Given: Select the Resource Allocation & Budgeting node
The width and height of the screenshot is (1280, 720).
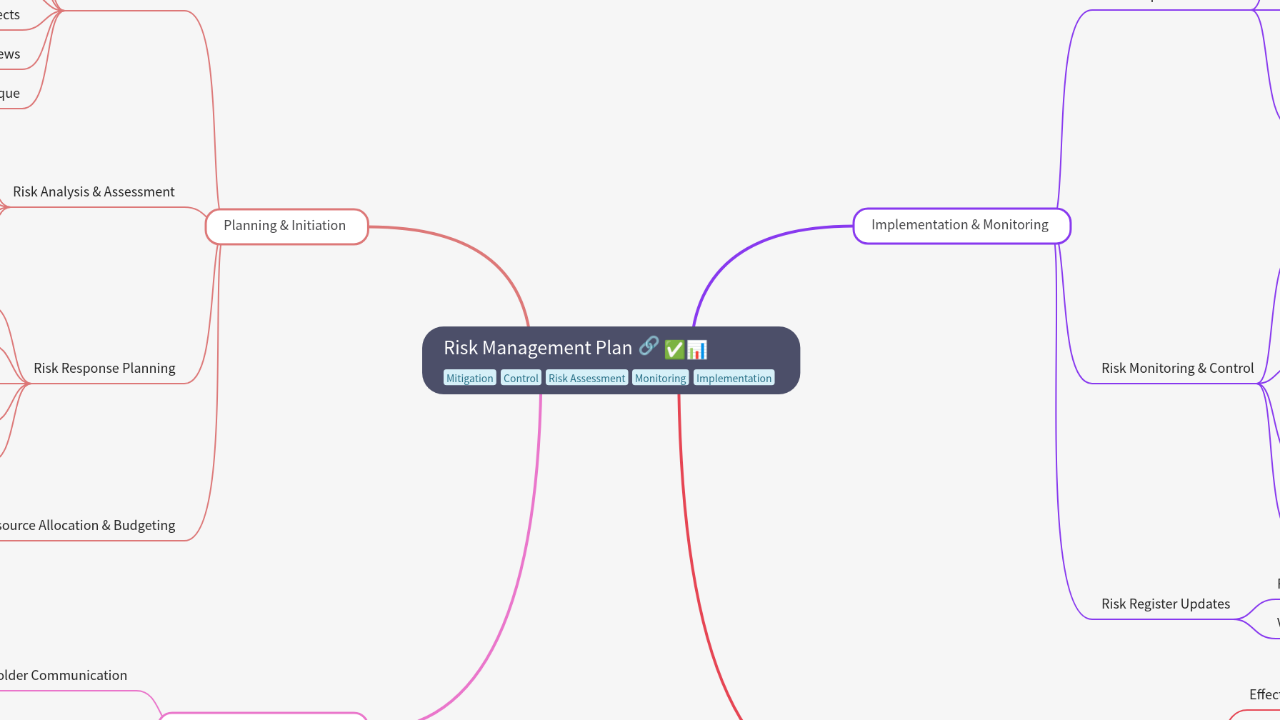Looking at the screenshot, I should pos(87,525).
